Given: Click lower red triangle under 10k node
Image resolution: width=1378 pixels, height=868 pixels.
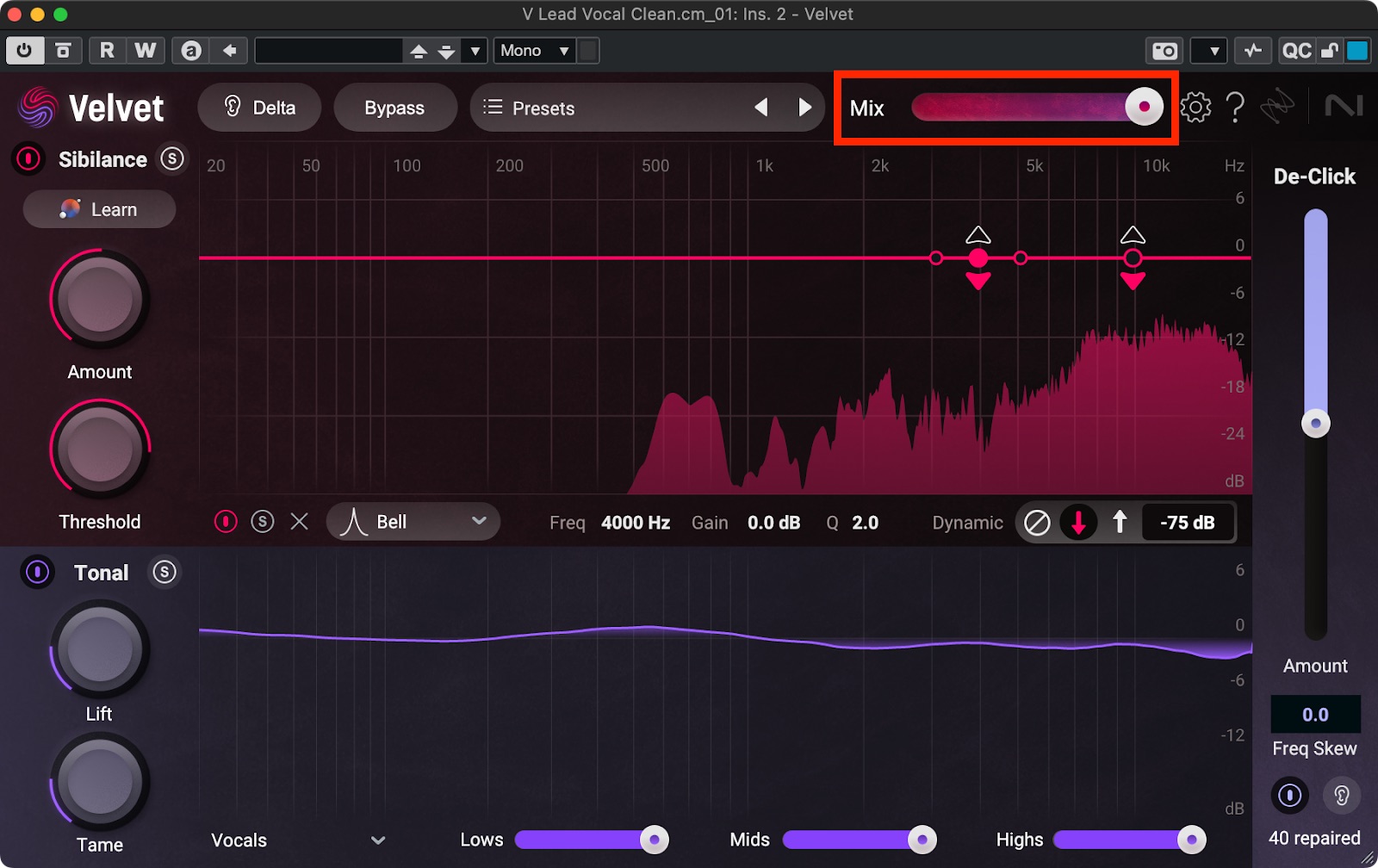Looking at the screenshot, I should [x=1133, y=281].
